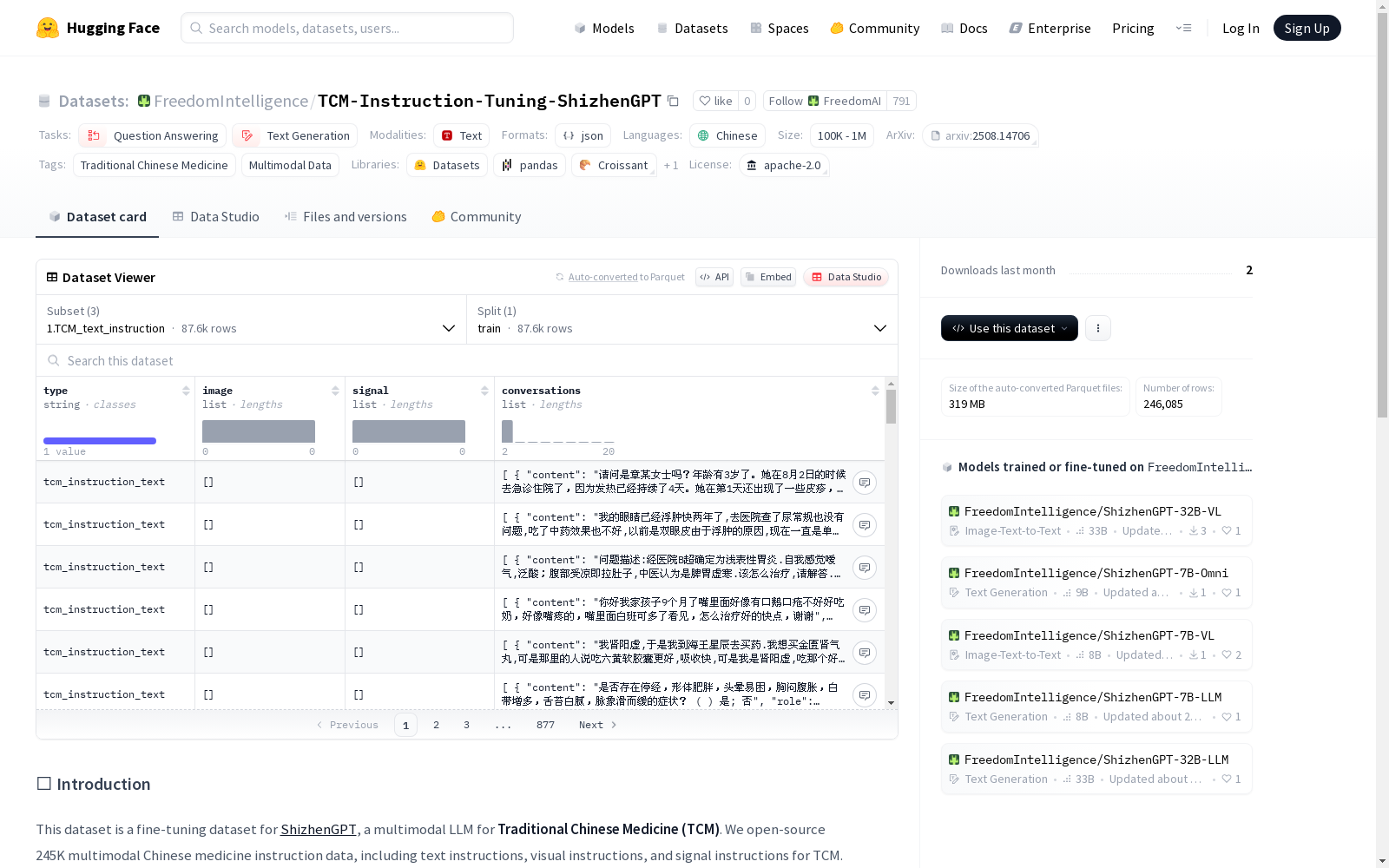Open the dataset options three-dot menu
Viewport: 1389px width, 868px height.
tap(1098, 328)
